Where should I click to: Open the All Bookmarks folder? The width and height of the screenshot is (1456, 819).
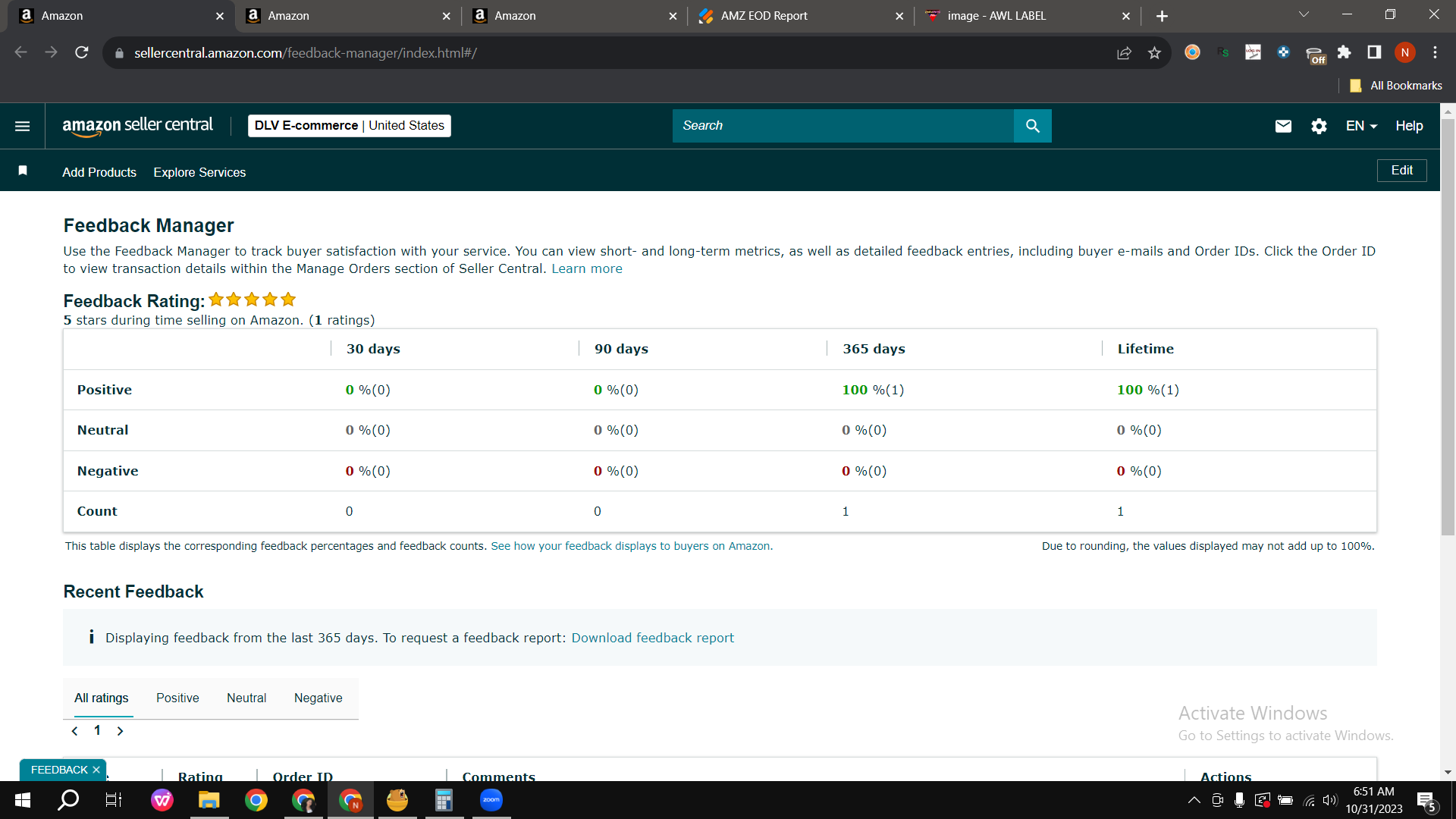click(1396, 86)
